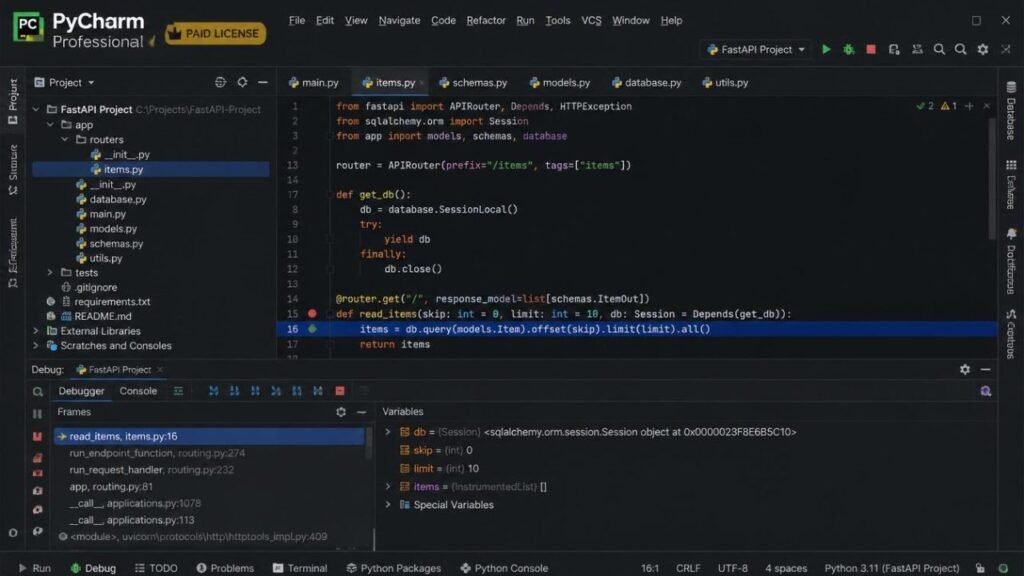
Task: Close the items.py editor tab
Action: coord(422,83)
